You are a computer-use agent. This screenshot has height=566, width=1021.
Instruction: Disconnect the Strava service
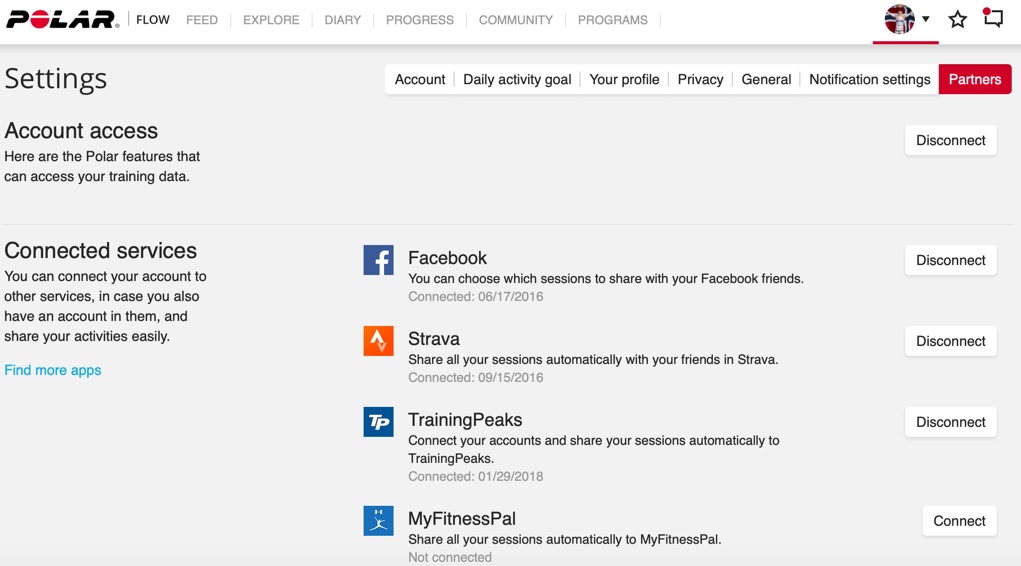tap(950, 341)
